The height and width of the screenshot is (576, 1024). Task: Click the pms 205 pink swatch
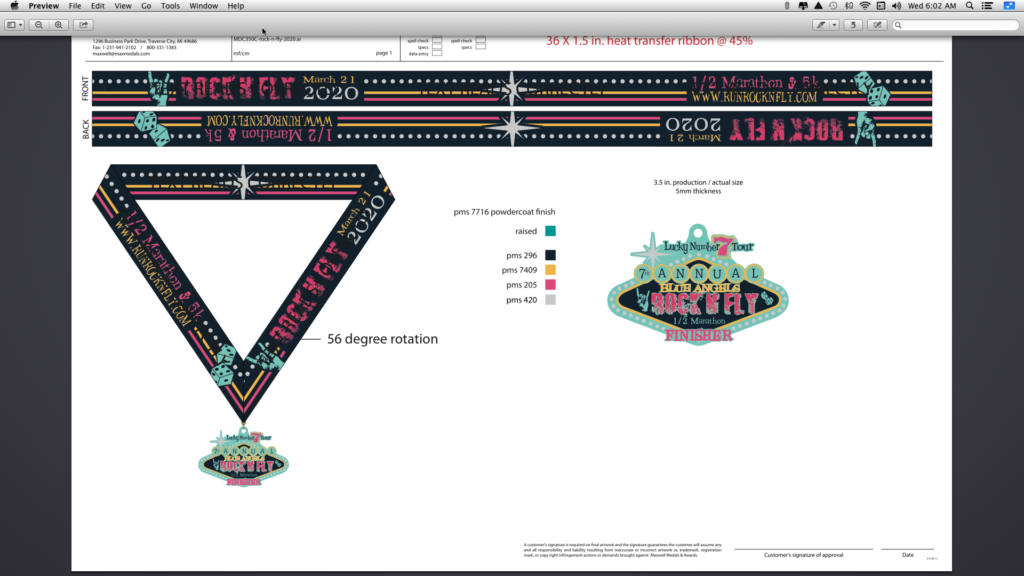(551, 285)
